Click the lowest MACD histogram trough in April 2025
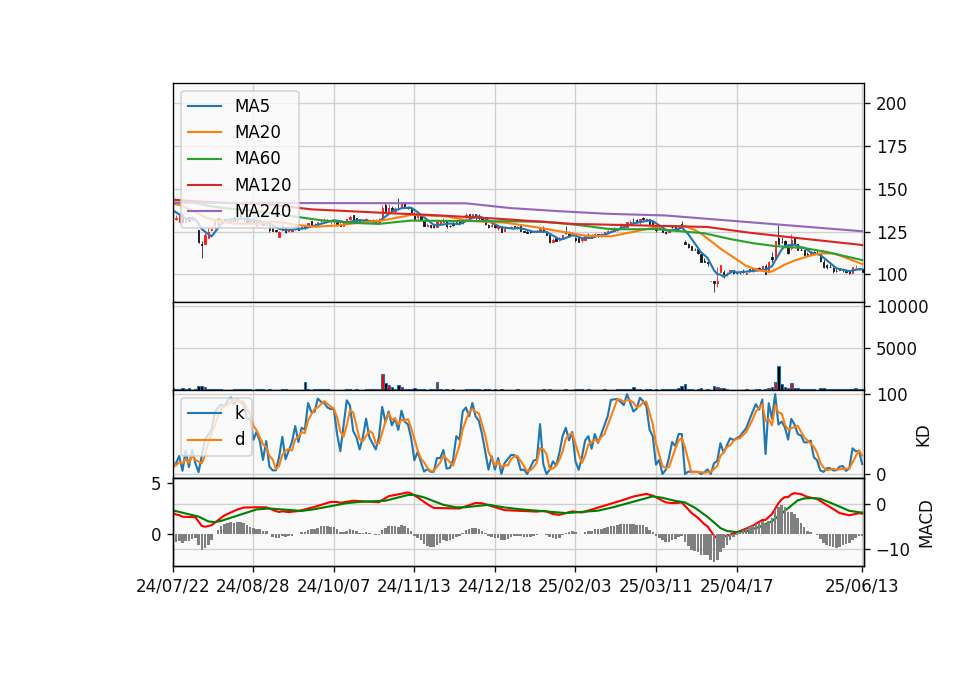960x690 pixels. click(x=714, y=548)
